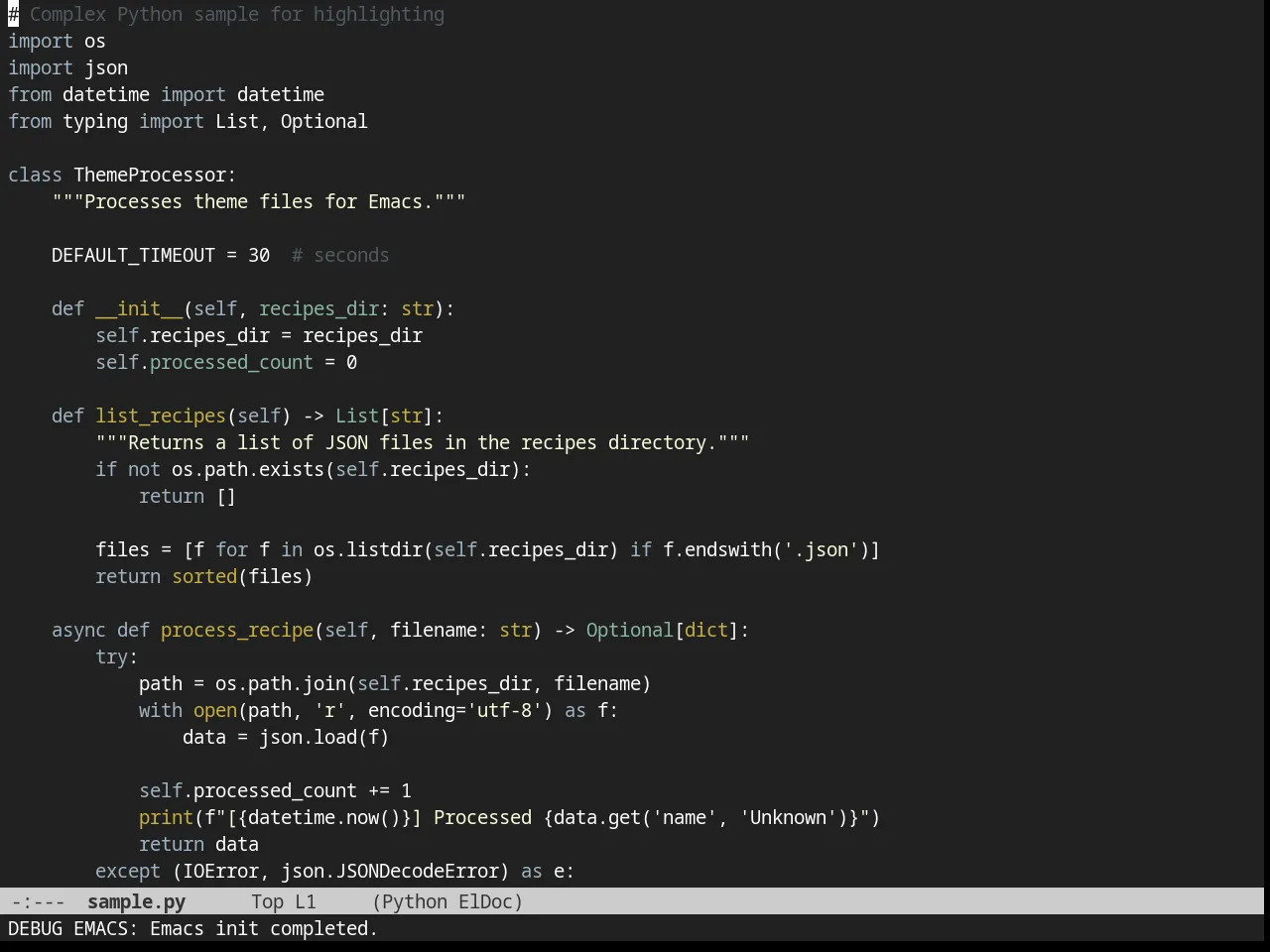Screen dimensions: 1270x952
Task: Click the "-:---" buffer status indicator
Action: pyautogui.click(x=38, y=901)
